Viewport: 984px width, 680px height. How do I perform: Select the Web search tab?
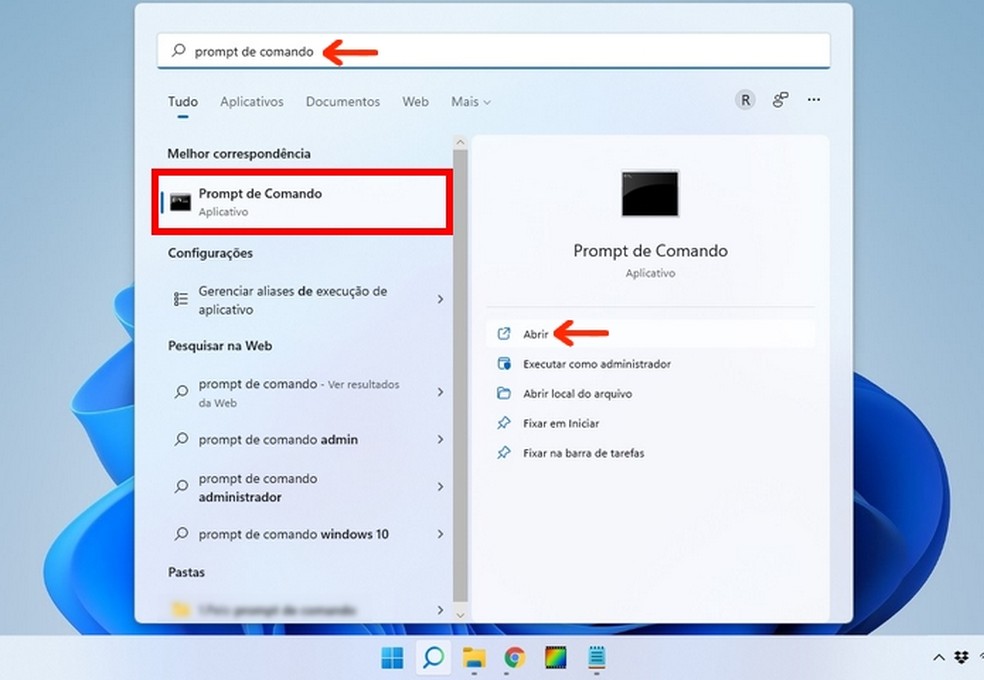pyautogui.click(x=415, y=101)
